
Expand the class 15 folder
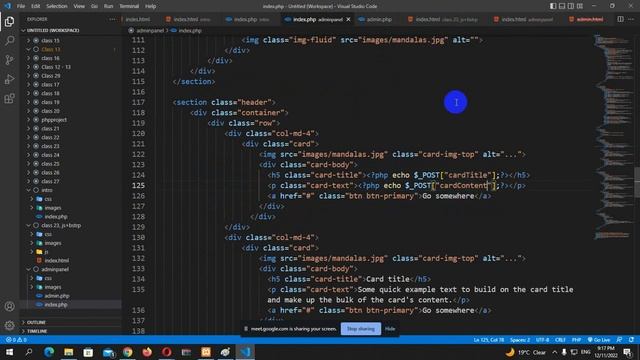[51, 40]
